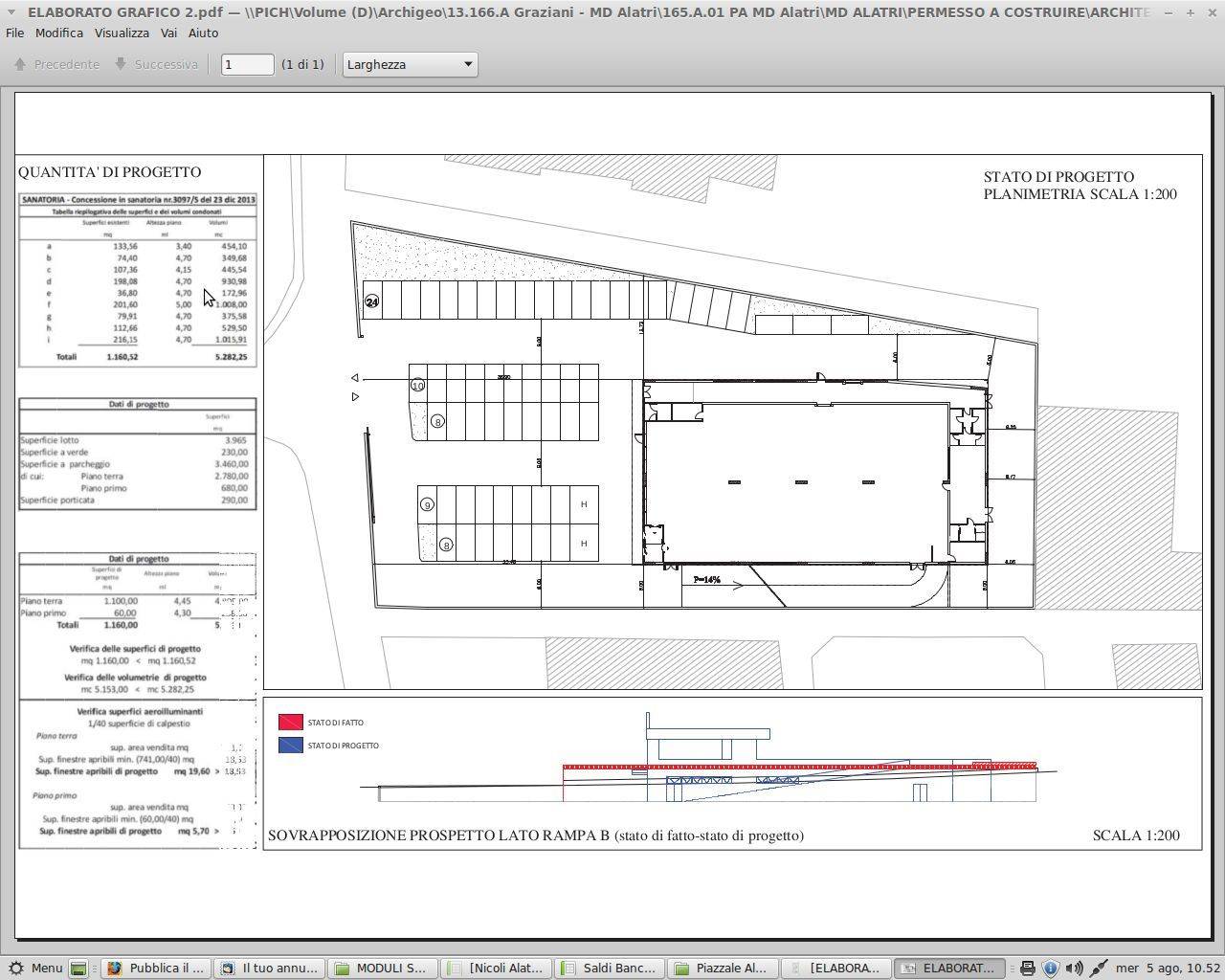Switch to Firefox 'Pubblica il ...' window
The width and height of the screenshot is (1225, 980).
click(155, 968)
